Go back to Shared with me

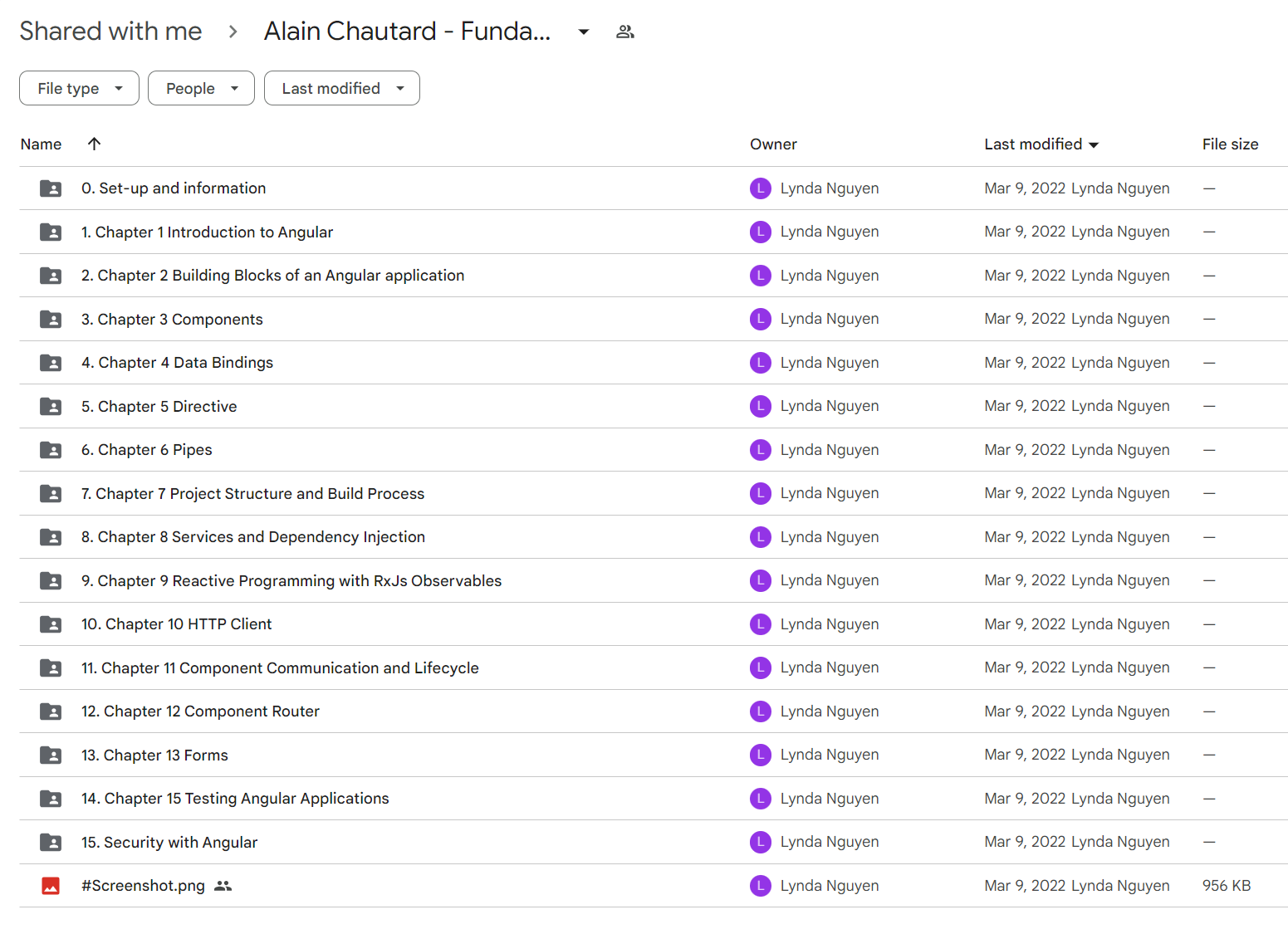[110, 31]
